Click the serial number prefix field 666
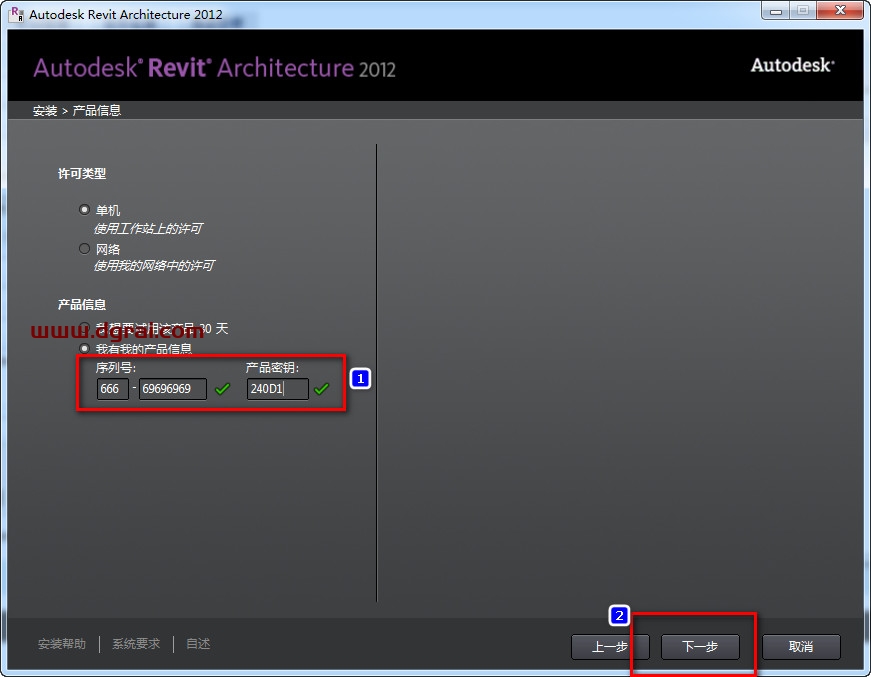 pos(113,389)
